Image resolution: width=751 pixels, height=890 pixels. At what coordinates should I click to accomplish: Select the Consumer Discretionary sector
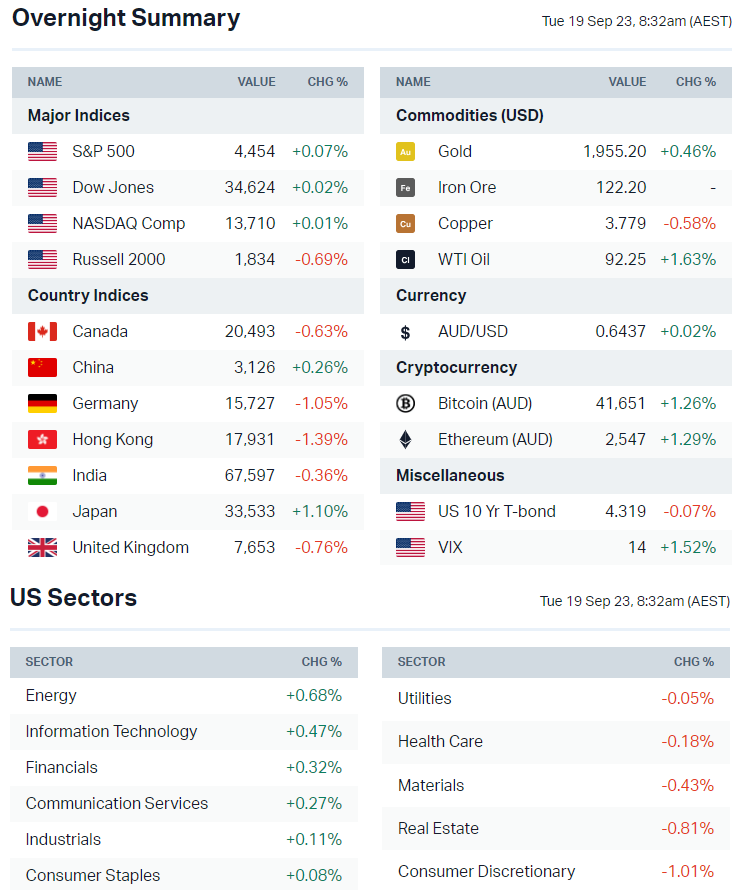tap(486, 872)
